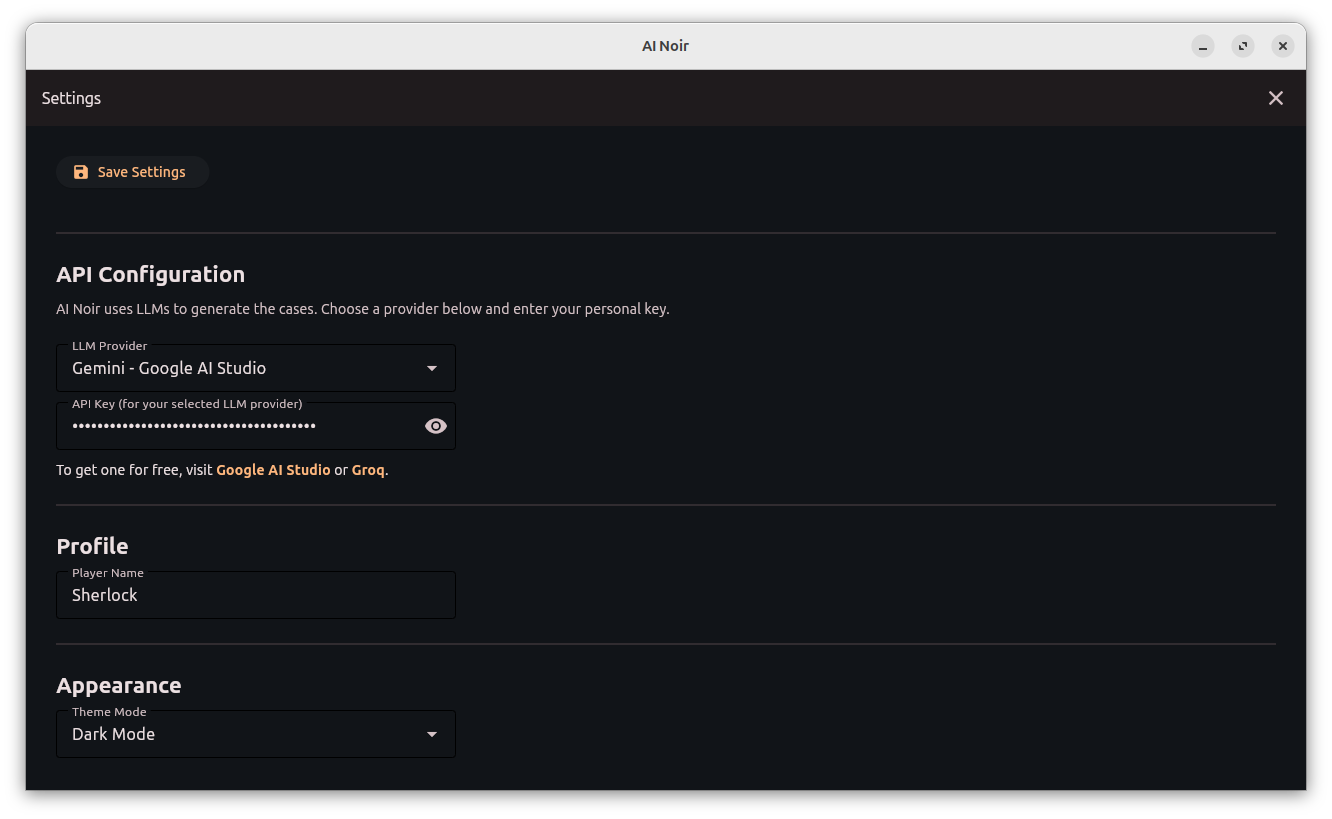The image size is (1332, 819).
Task: Select the Gemini - Google AI Studio combo box
Action: pyautogui.click(x=240, y=368)
